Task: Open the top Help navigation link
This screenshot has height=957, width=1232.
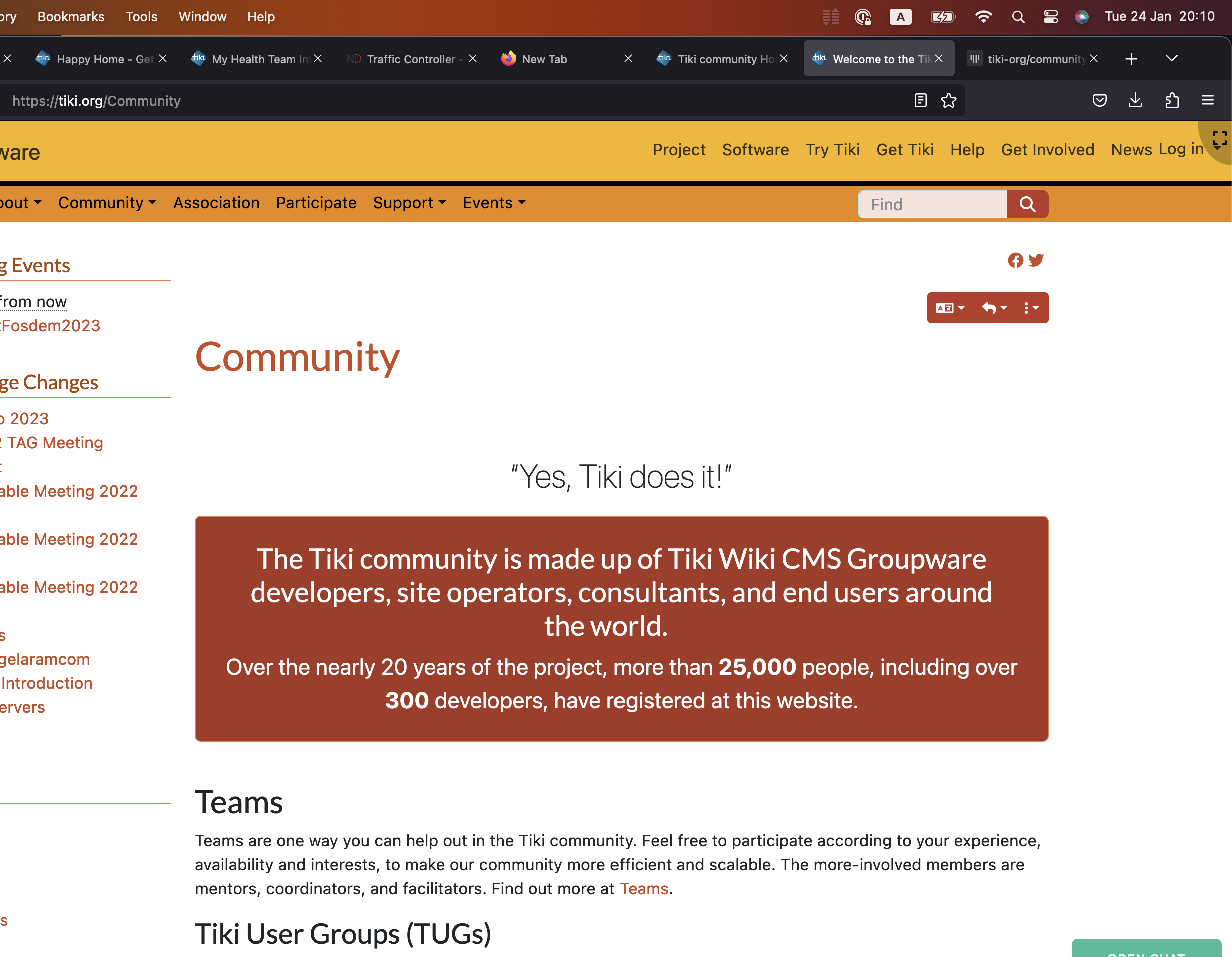Action: [x=967, y=150]
